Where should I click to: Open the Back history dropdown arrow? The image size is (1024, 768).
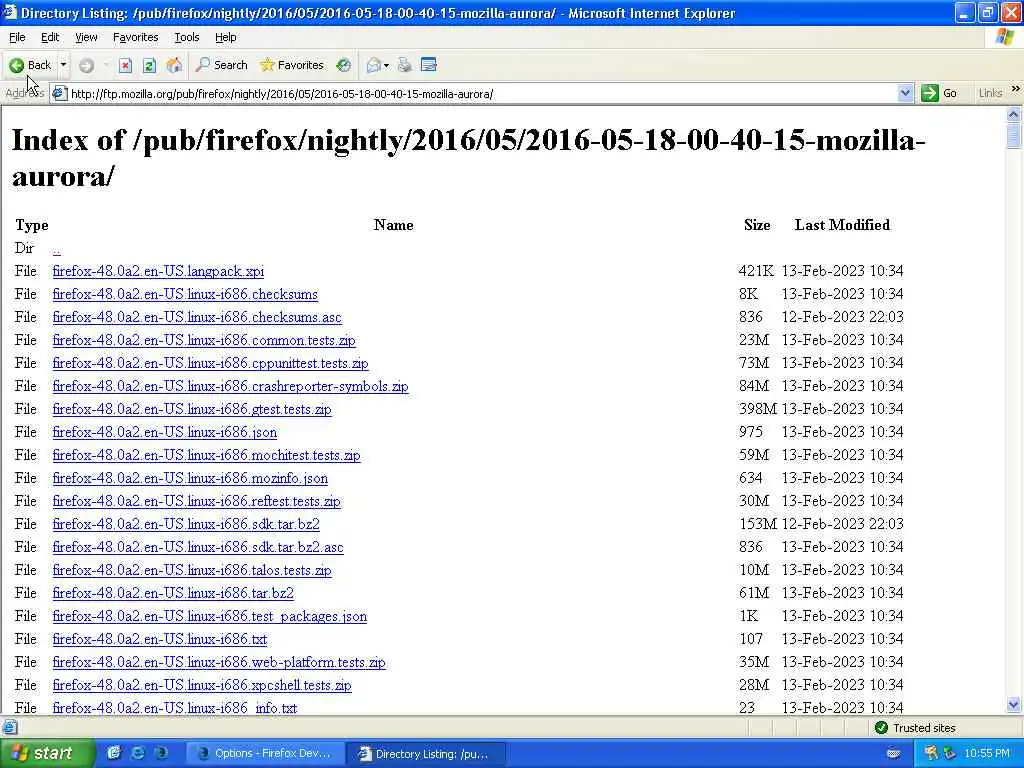[63, 65]
